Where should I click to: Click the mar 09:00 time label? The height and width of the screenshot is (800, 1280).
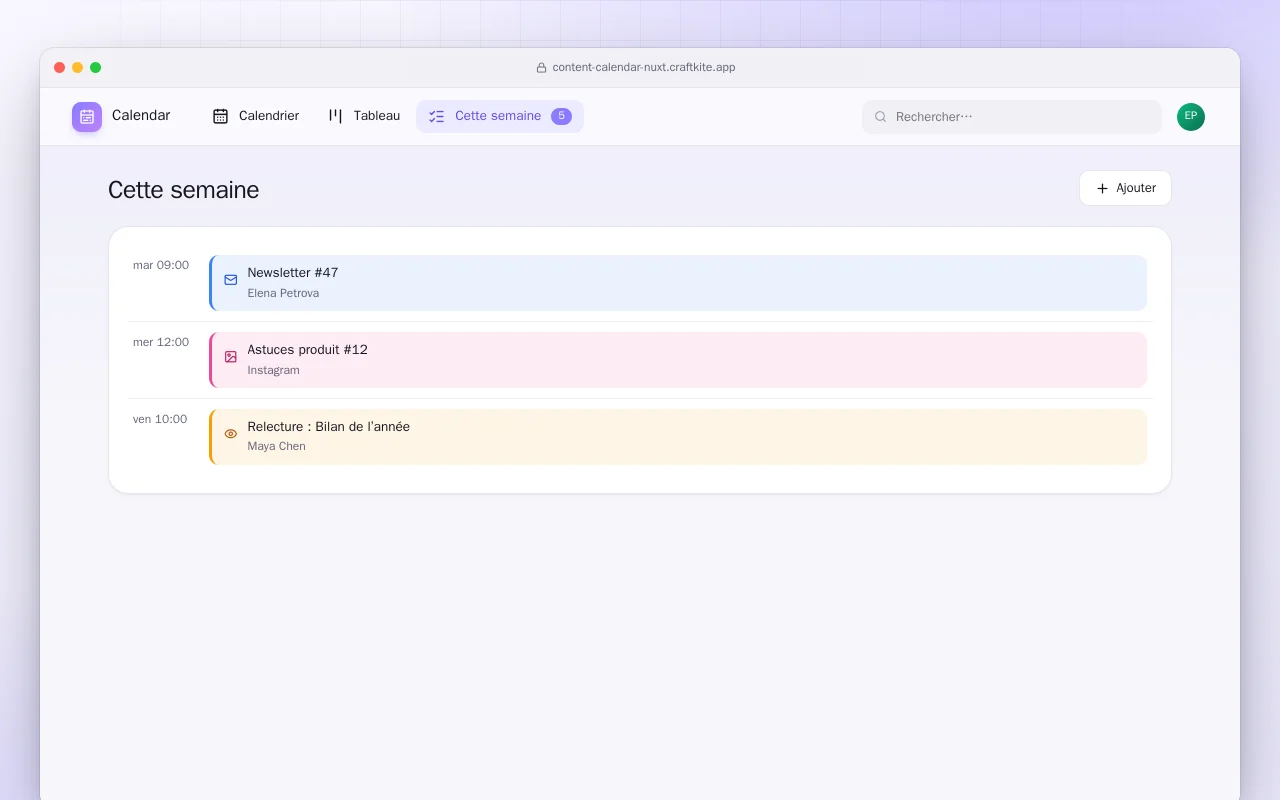[x=161, y=266]
